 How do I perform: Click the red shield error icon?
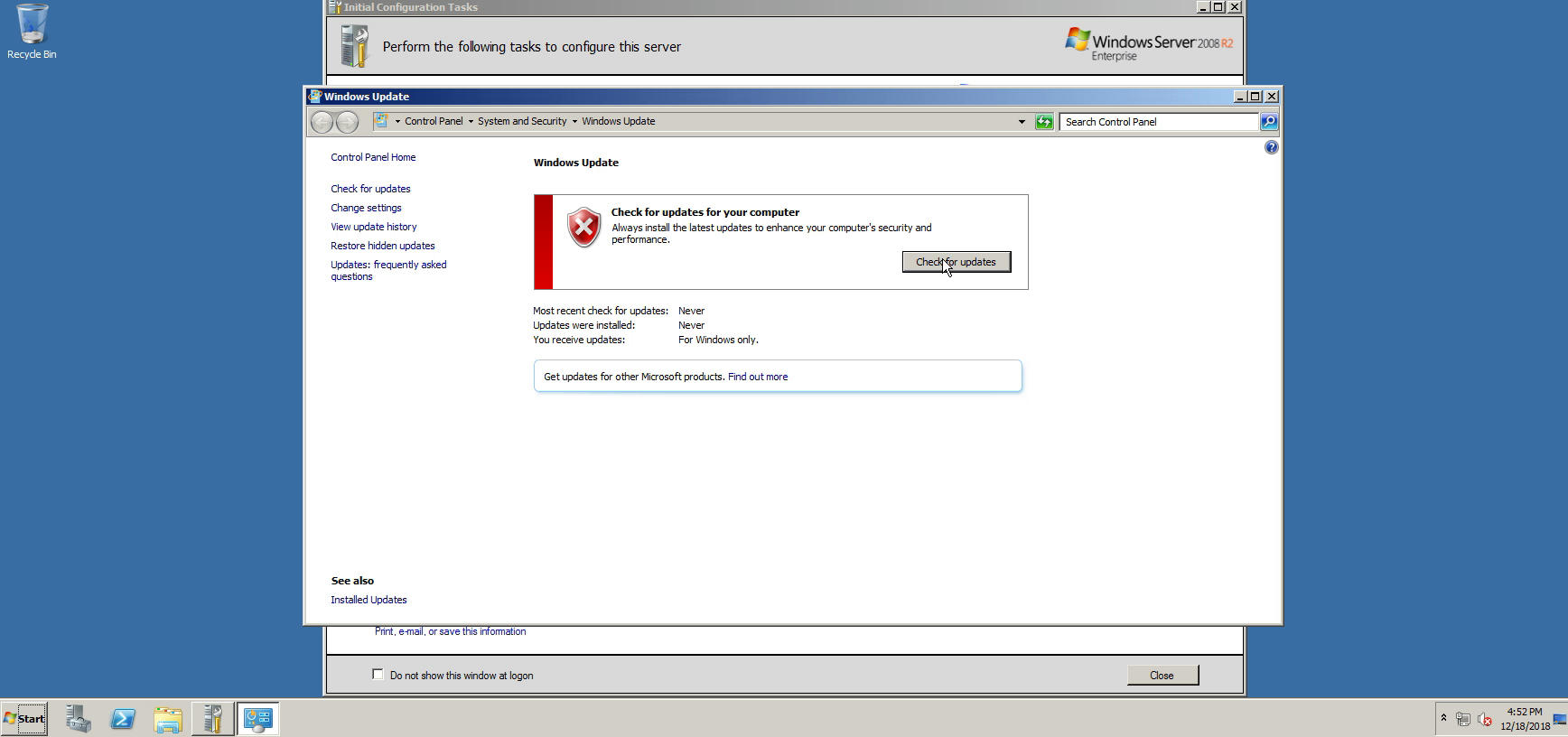[583, 228]
